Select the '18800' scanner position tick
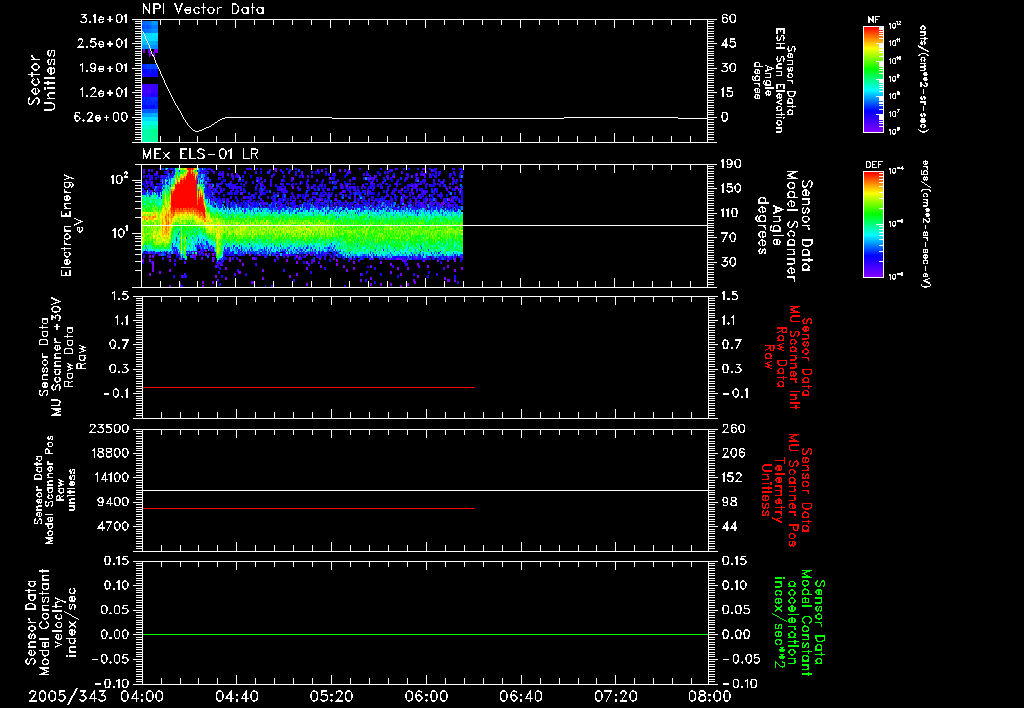Viewport: 1024px width, 708px height. [x=110, y=453]
